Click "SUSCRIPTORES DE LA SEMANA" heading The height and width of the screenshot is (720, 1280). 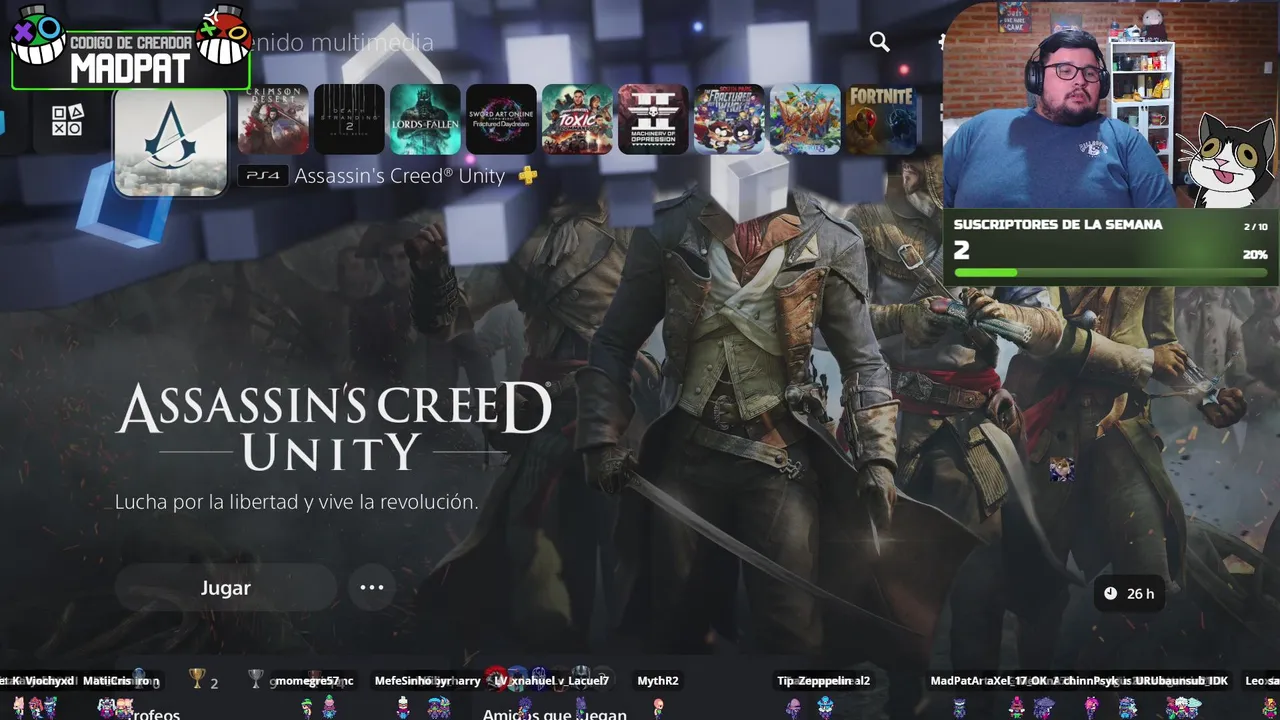[1058, 225]
